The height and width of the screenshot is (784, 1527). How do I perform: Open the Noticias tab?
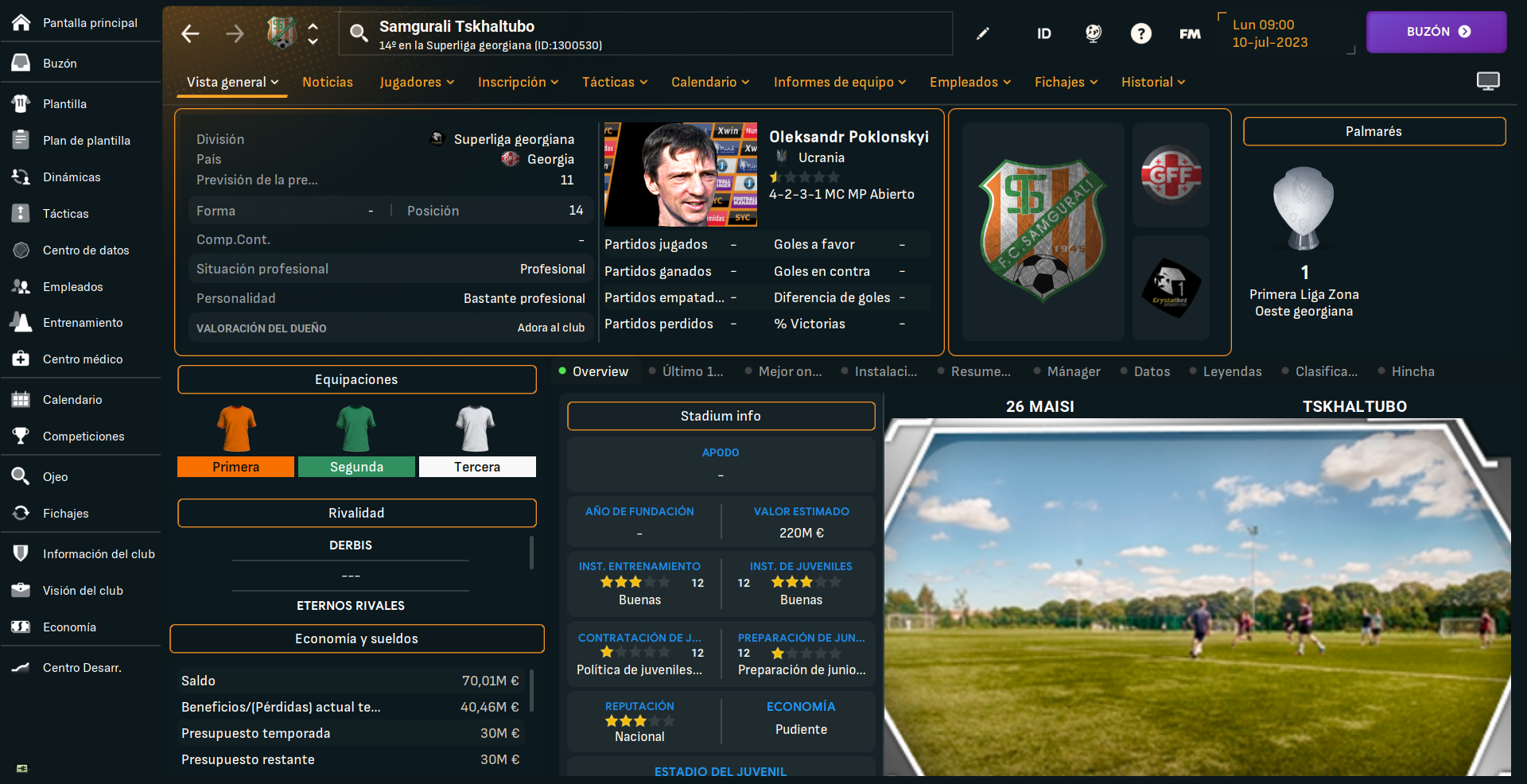328,82
